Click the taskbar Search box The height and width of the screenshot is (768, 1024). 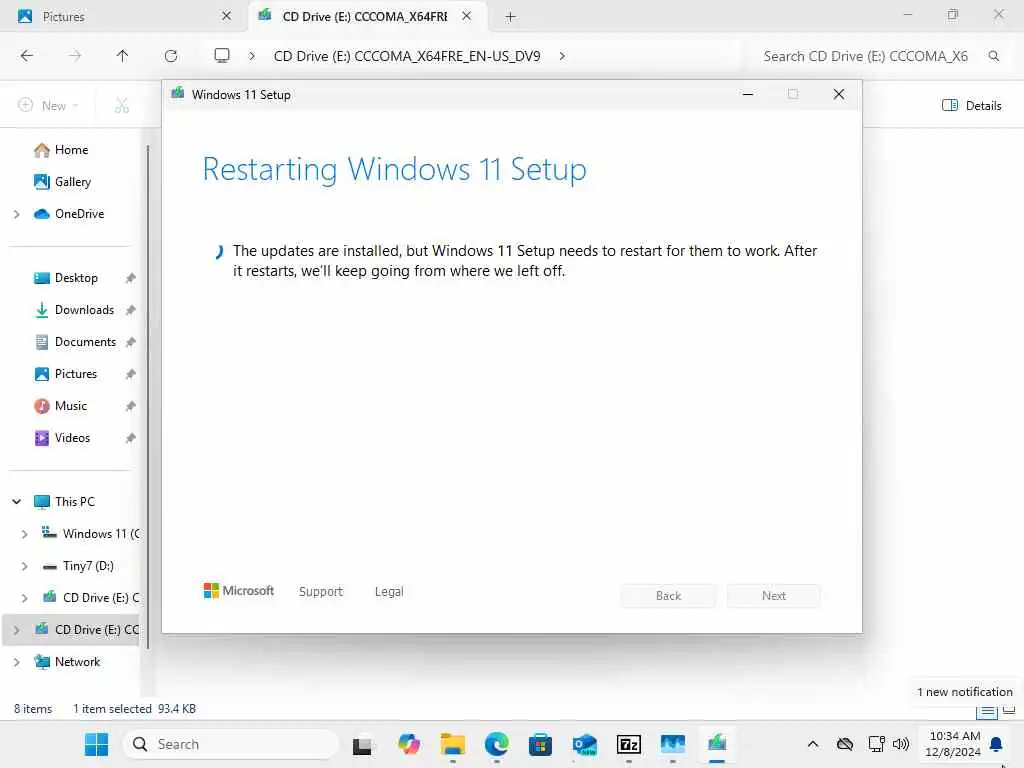pos(231,744)
